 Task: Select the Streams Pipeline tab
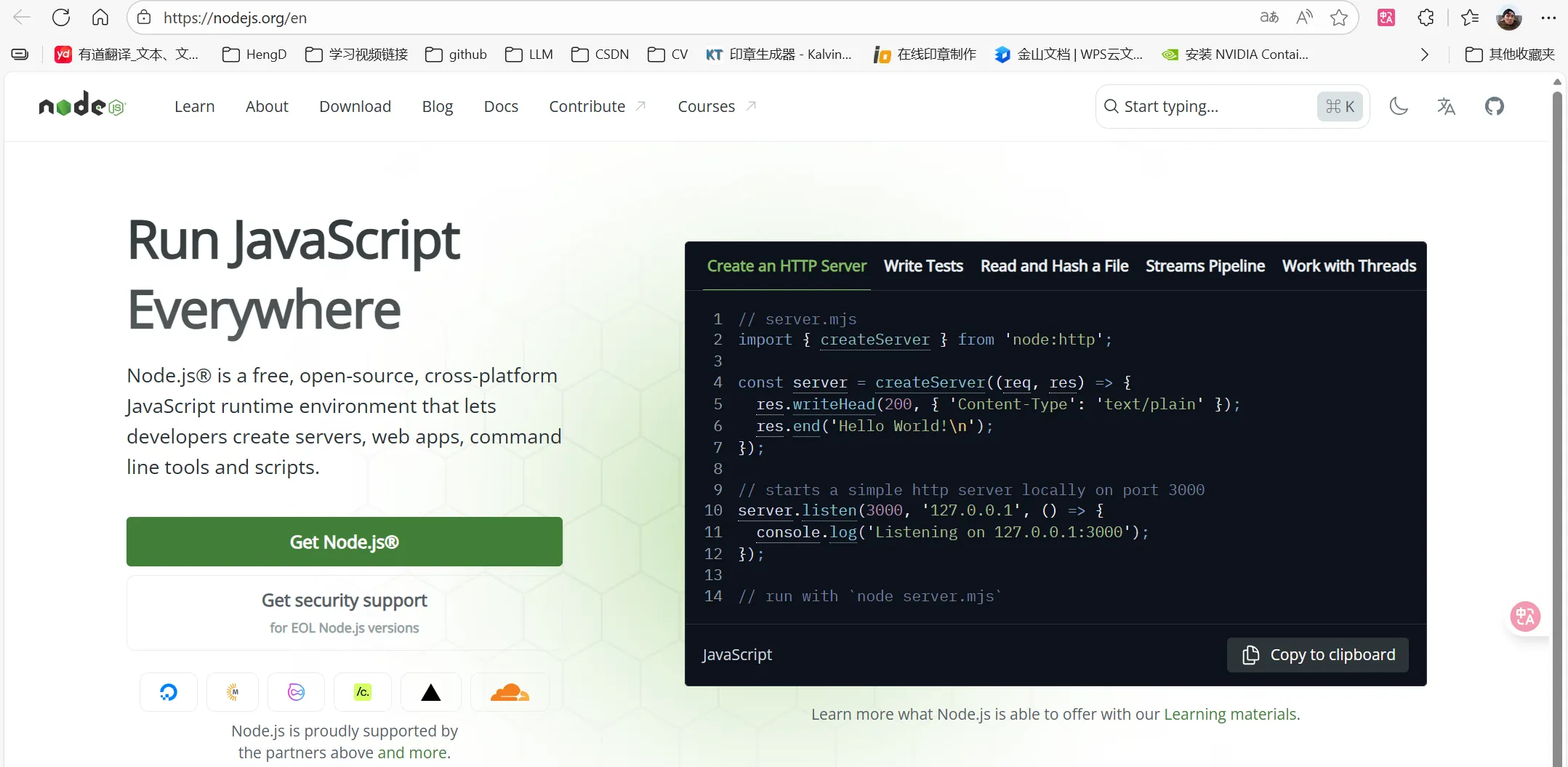coord(1205,266)
